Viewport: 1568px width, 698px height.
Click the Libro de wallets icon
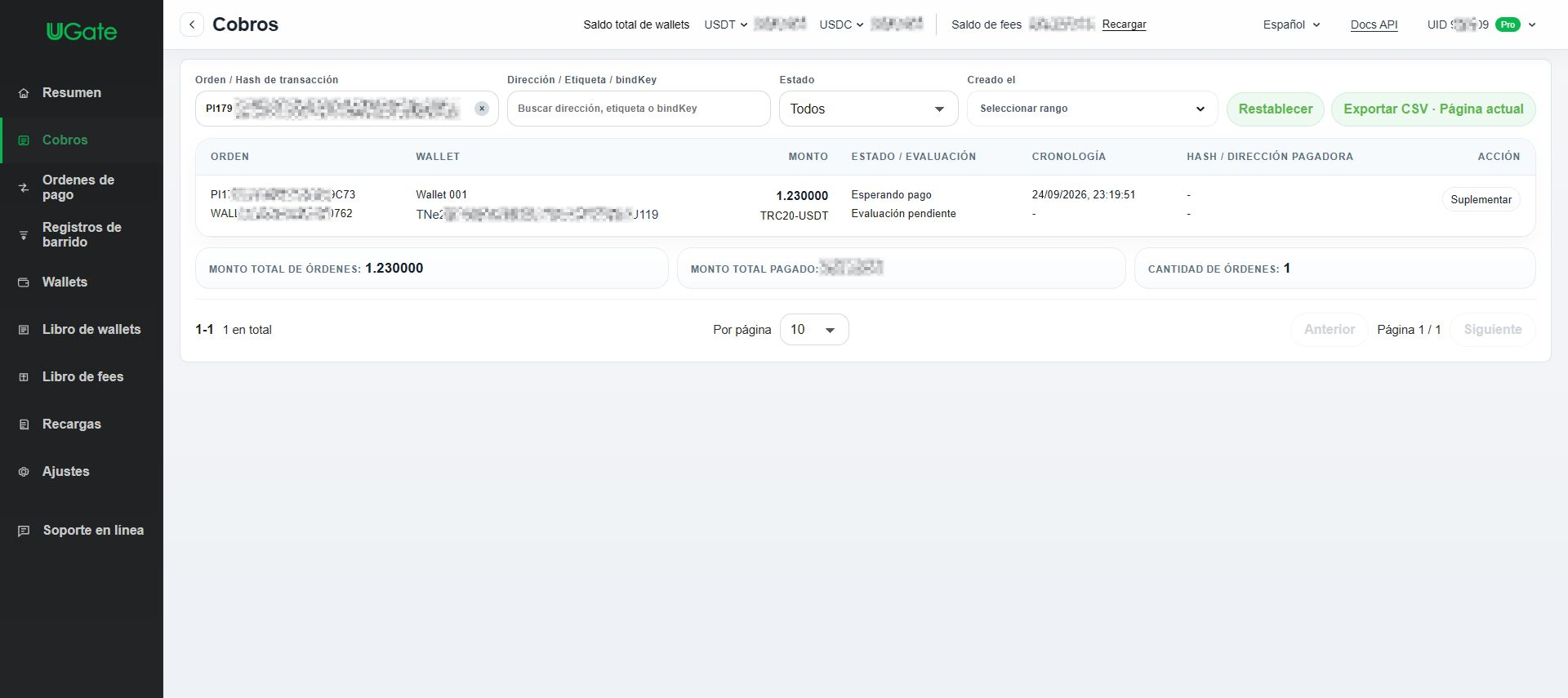24,330
